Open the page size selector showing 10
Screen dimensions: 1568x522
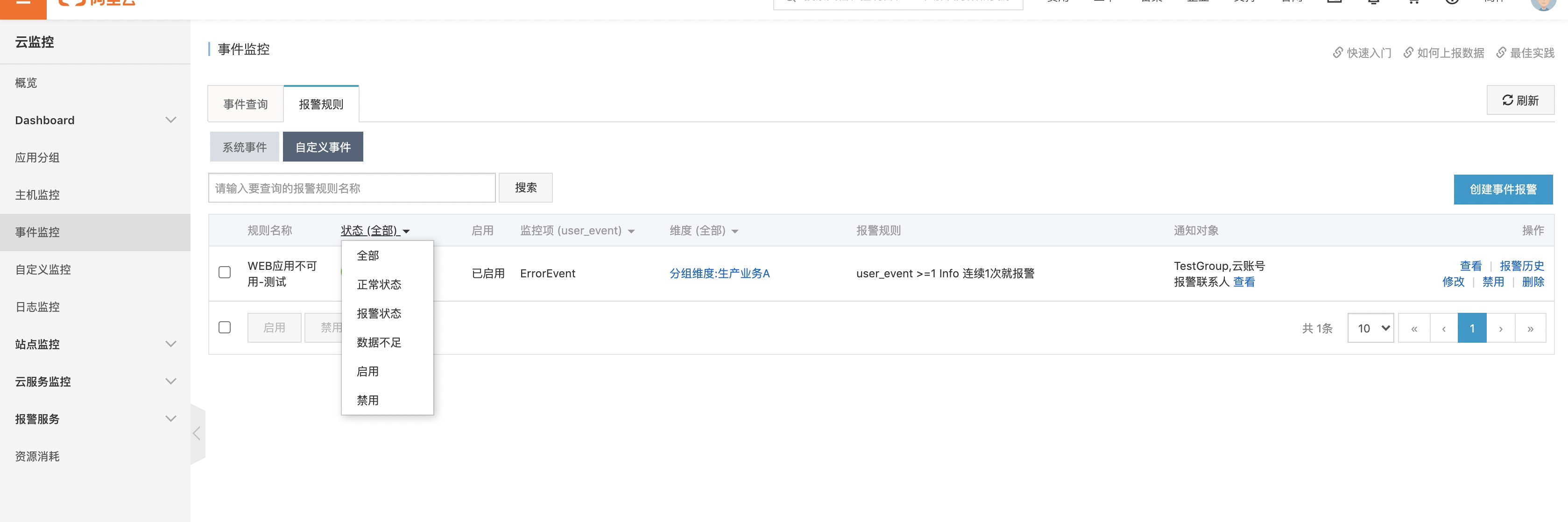click(1370, 329)
